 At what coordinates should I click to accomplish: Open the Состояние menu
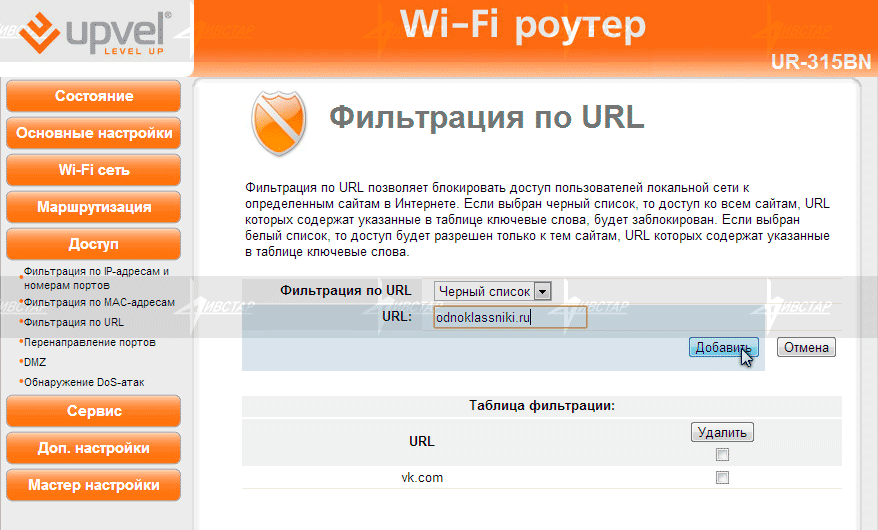tap(93, 97)
